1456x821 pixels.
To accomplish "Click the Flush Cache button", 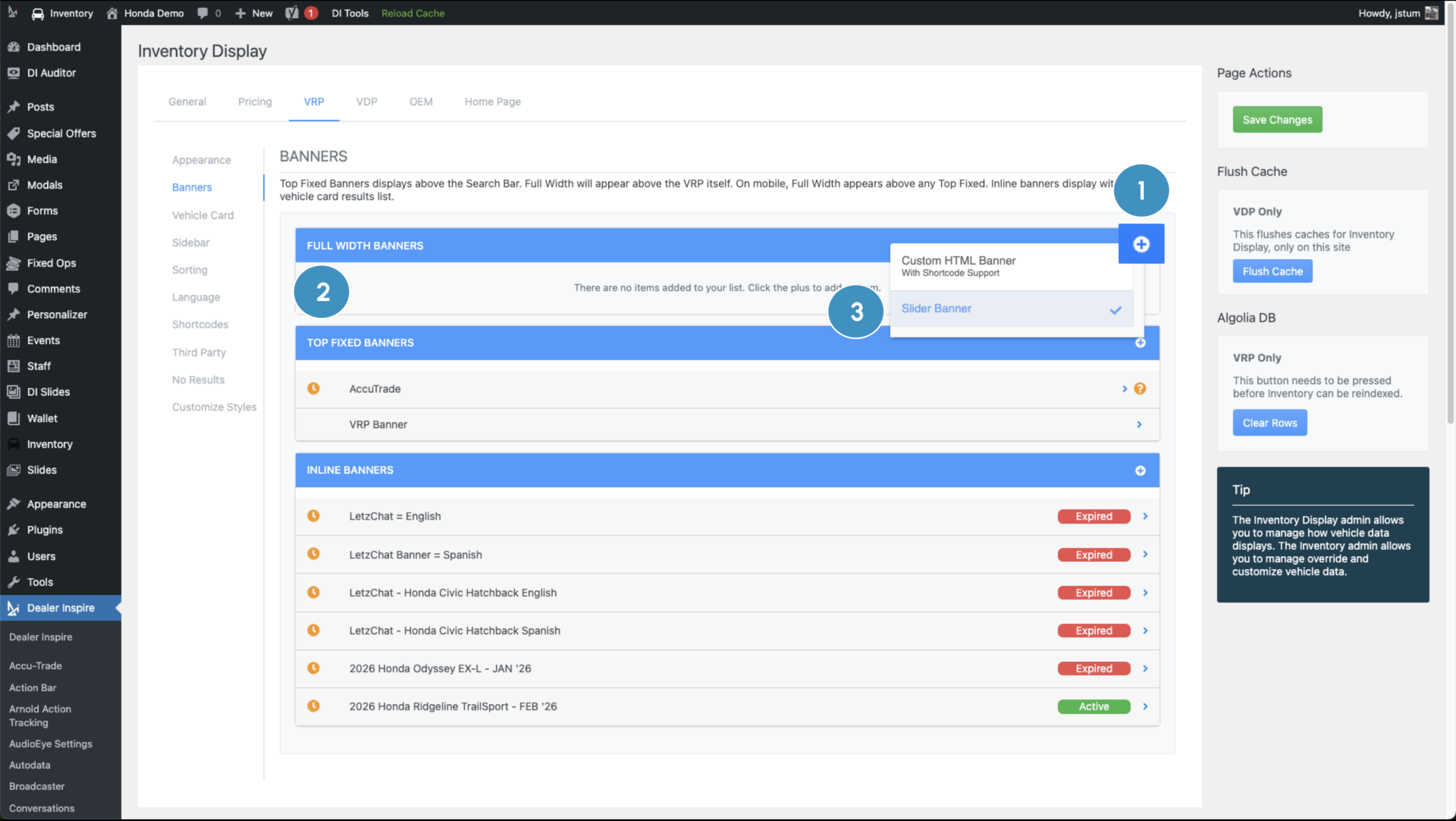I will coord(1272,271).
